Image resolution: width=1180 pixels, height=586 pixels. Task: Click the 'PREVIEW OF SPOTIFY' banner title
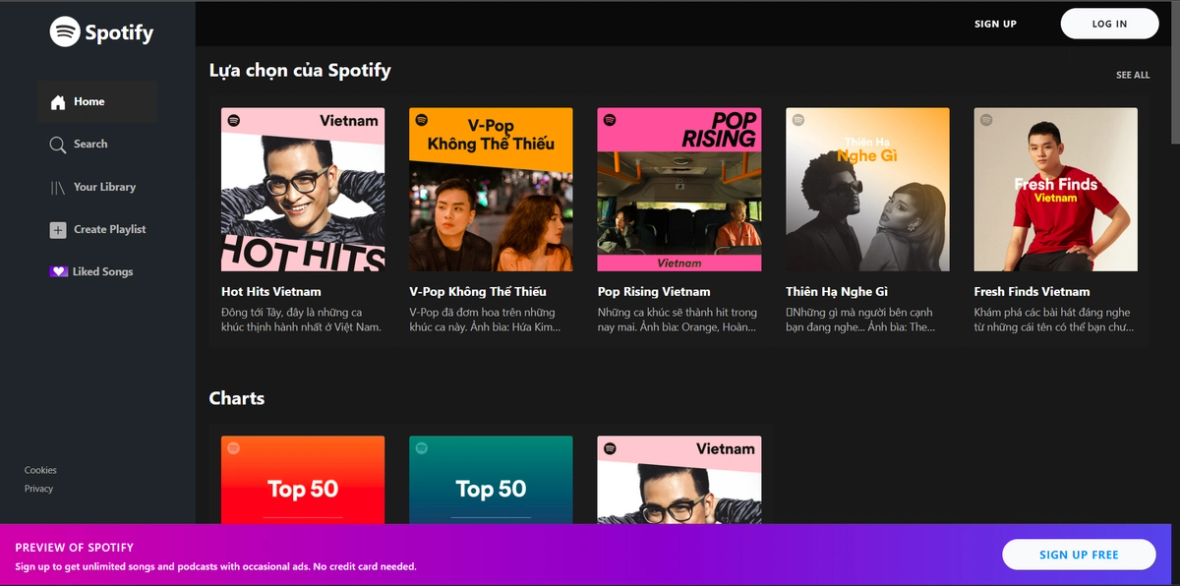pos(75,548)
